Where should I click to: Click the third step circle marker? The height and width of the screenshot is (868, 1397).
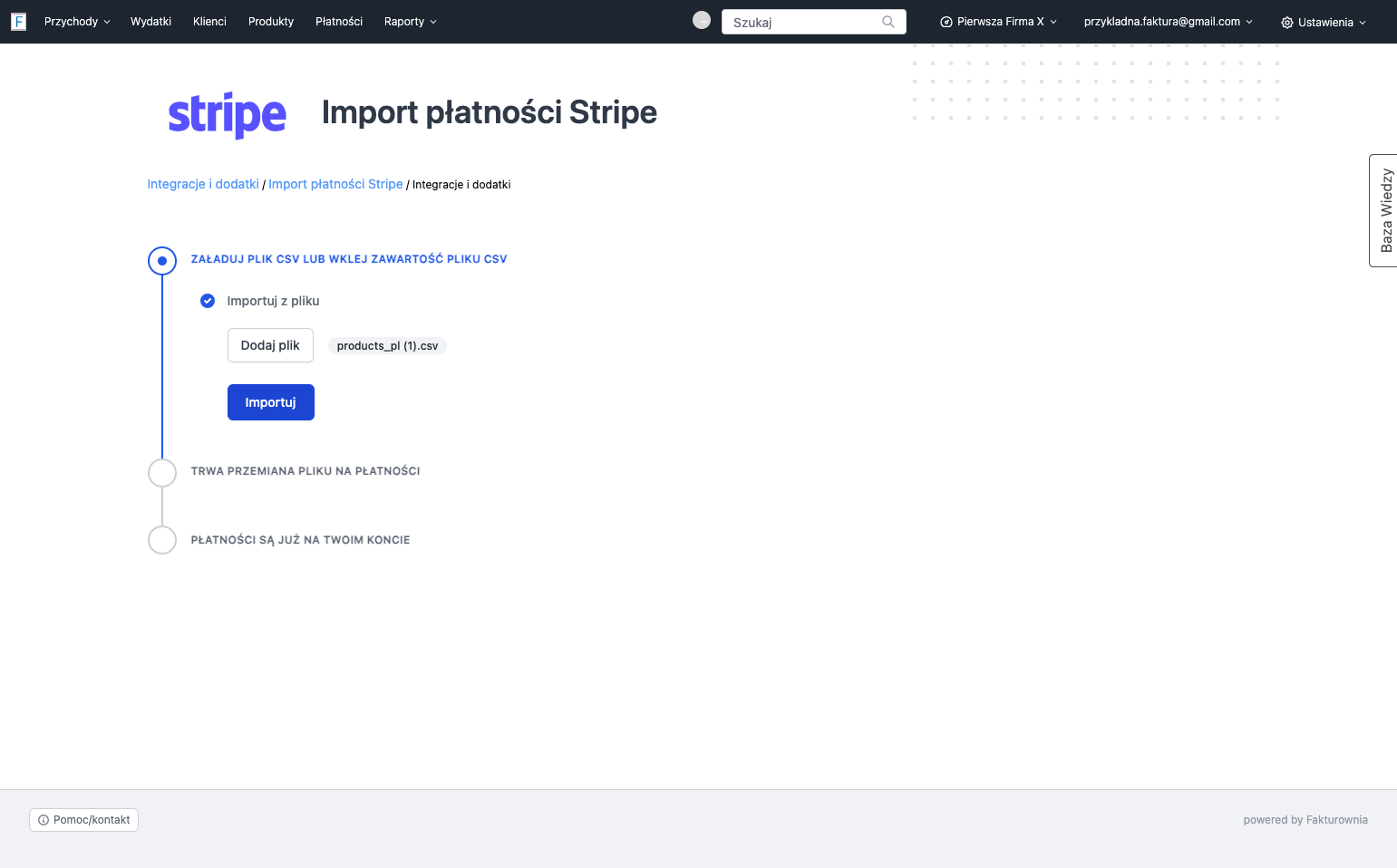click(x=162, y=540)
